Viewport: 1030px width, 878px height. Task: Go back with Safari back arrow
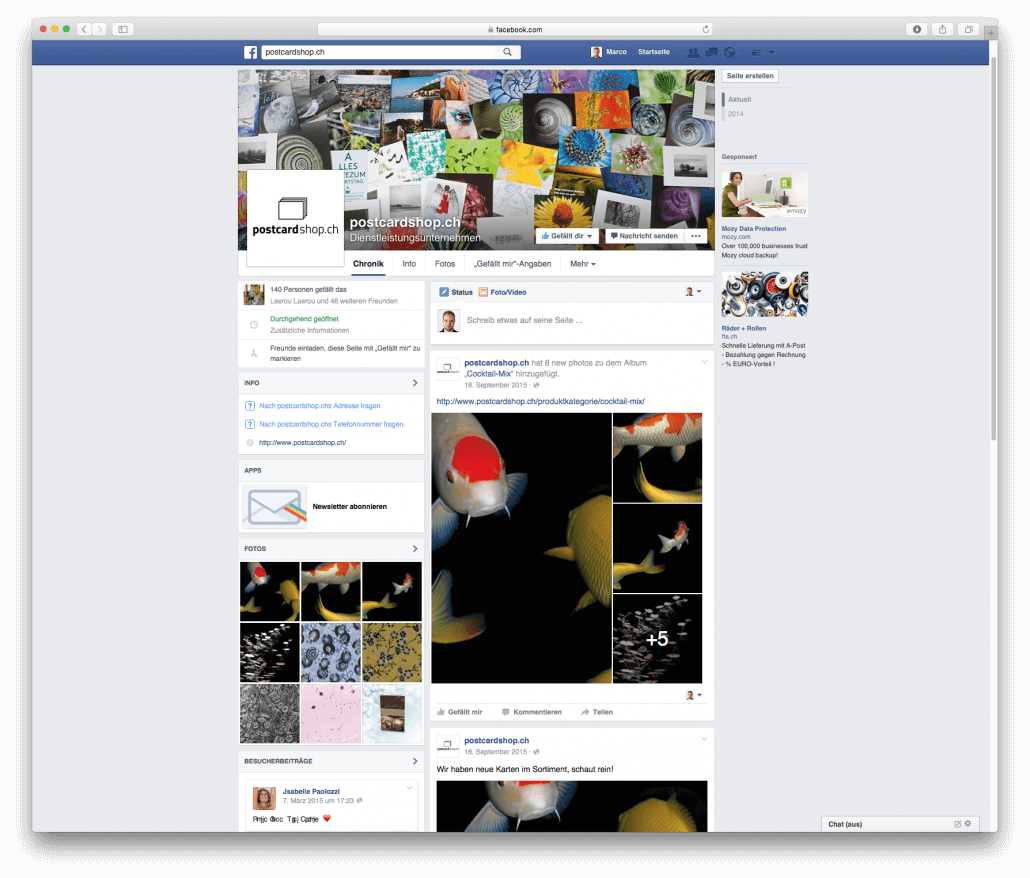pyautogui.click(x=84, y=29)
